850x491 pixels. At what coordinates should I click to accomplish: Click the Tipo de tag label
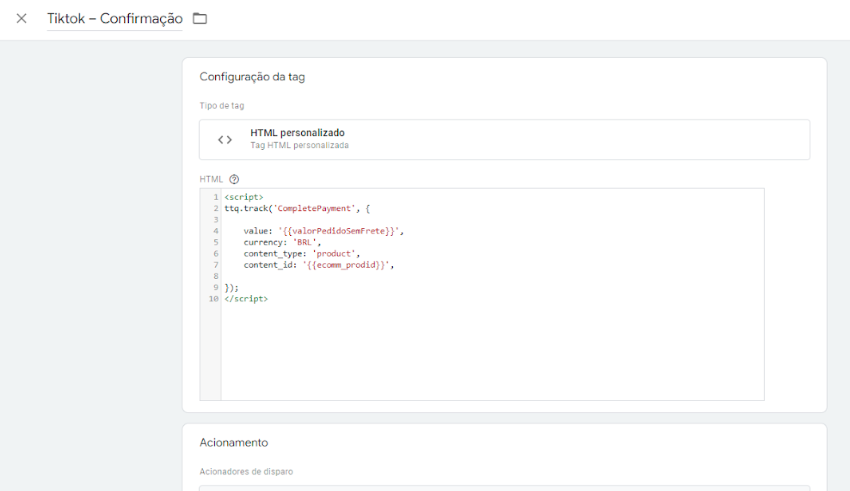click(222, 106)
